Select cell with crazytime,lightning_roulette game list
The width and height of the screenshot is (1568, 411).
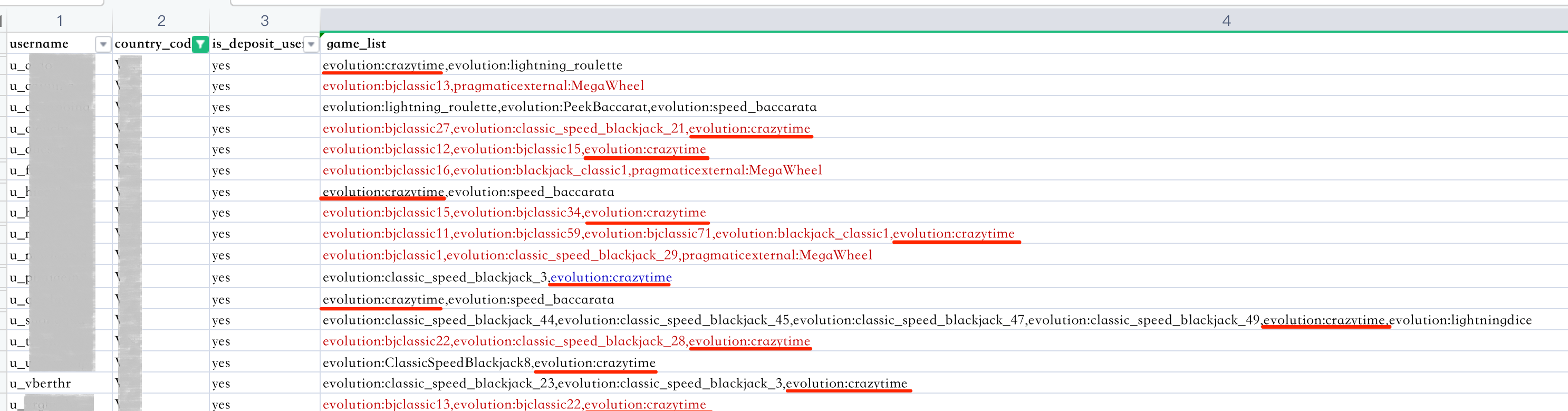(x=944, y=65)
